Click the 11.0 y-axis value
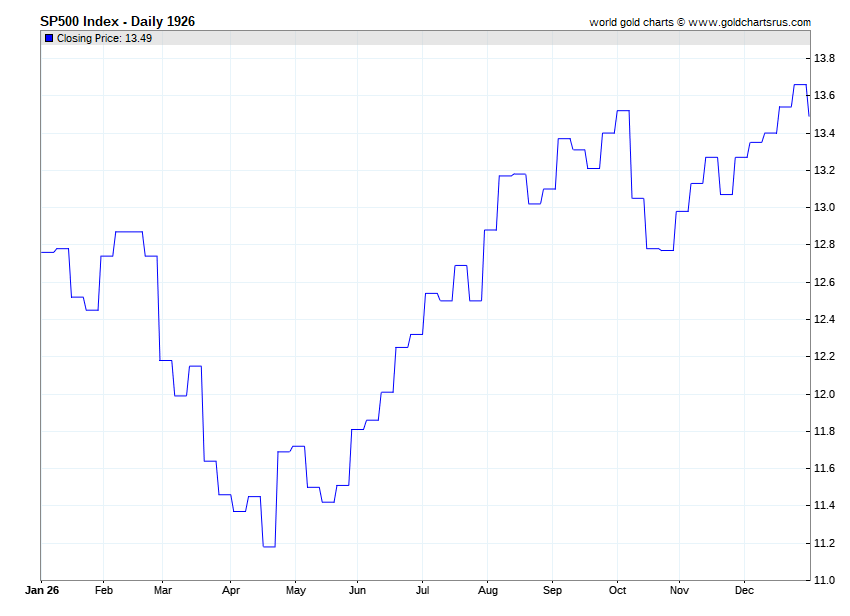 (x=824, y=580)
